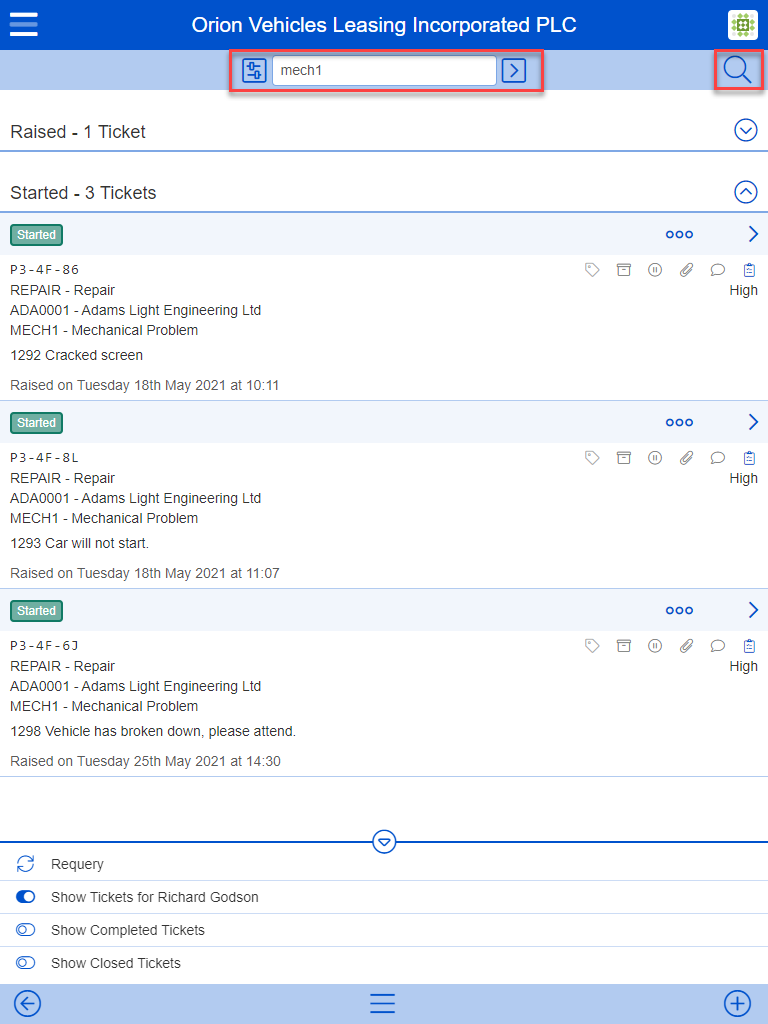Screen dimensions: 768x1024
Task: Open ticket P3-4F-86 via chevron arrow
Action: tap(753, 234)
